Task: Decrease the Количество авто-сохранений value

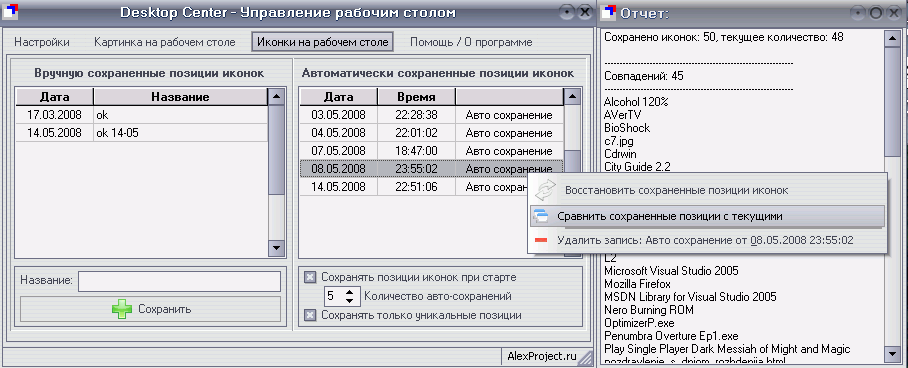Action: click(349, 300)
